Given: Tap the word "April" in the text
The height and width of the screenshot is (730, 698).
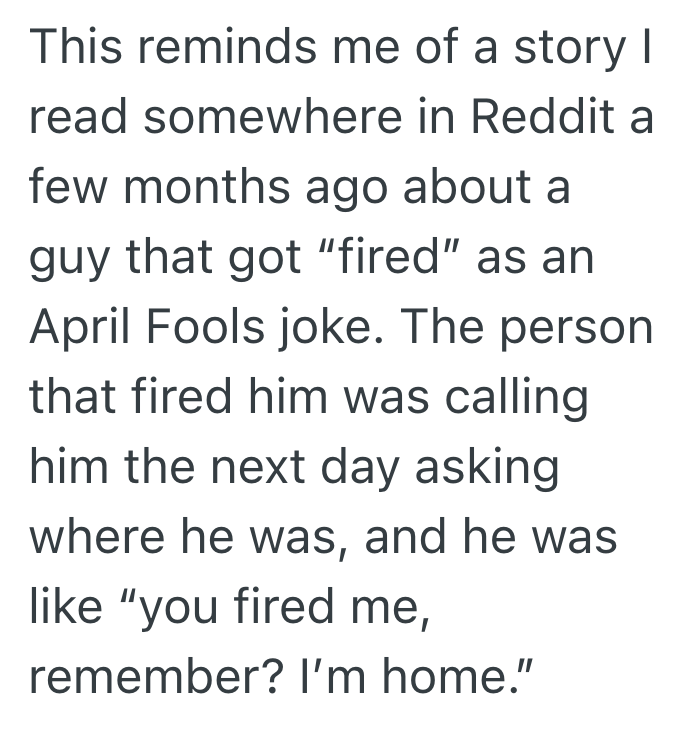Looking at the screenshot, I should (x=78, y=329).
